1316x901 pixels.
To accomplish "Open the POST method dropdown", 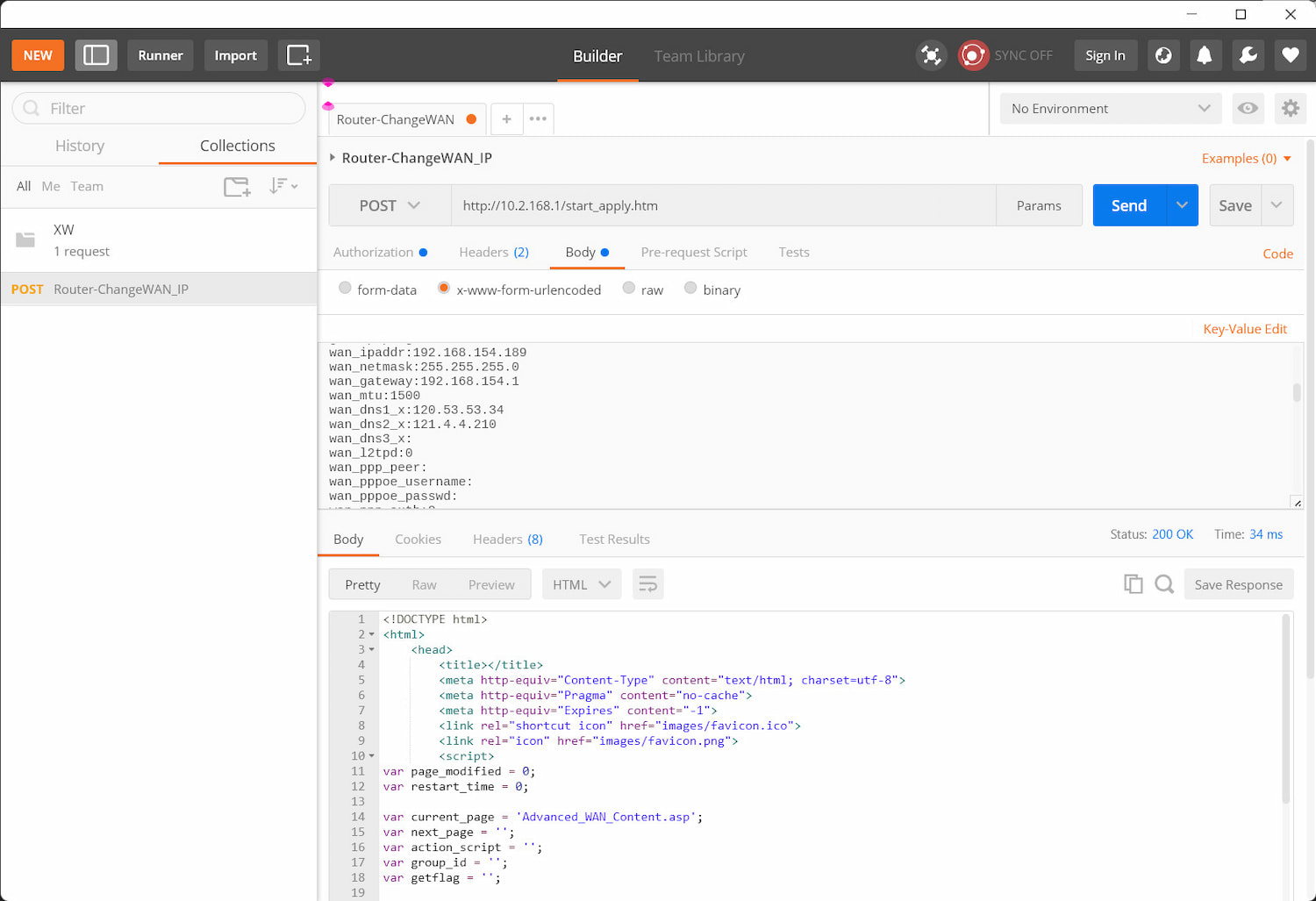I will (390, 205).
